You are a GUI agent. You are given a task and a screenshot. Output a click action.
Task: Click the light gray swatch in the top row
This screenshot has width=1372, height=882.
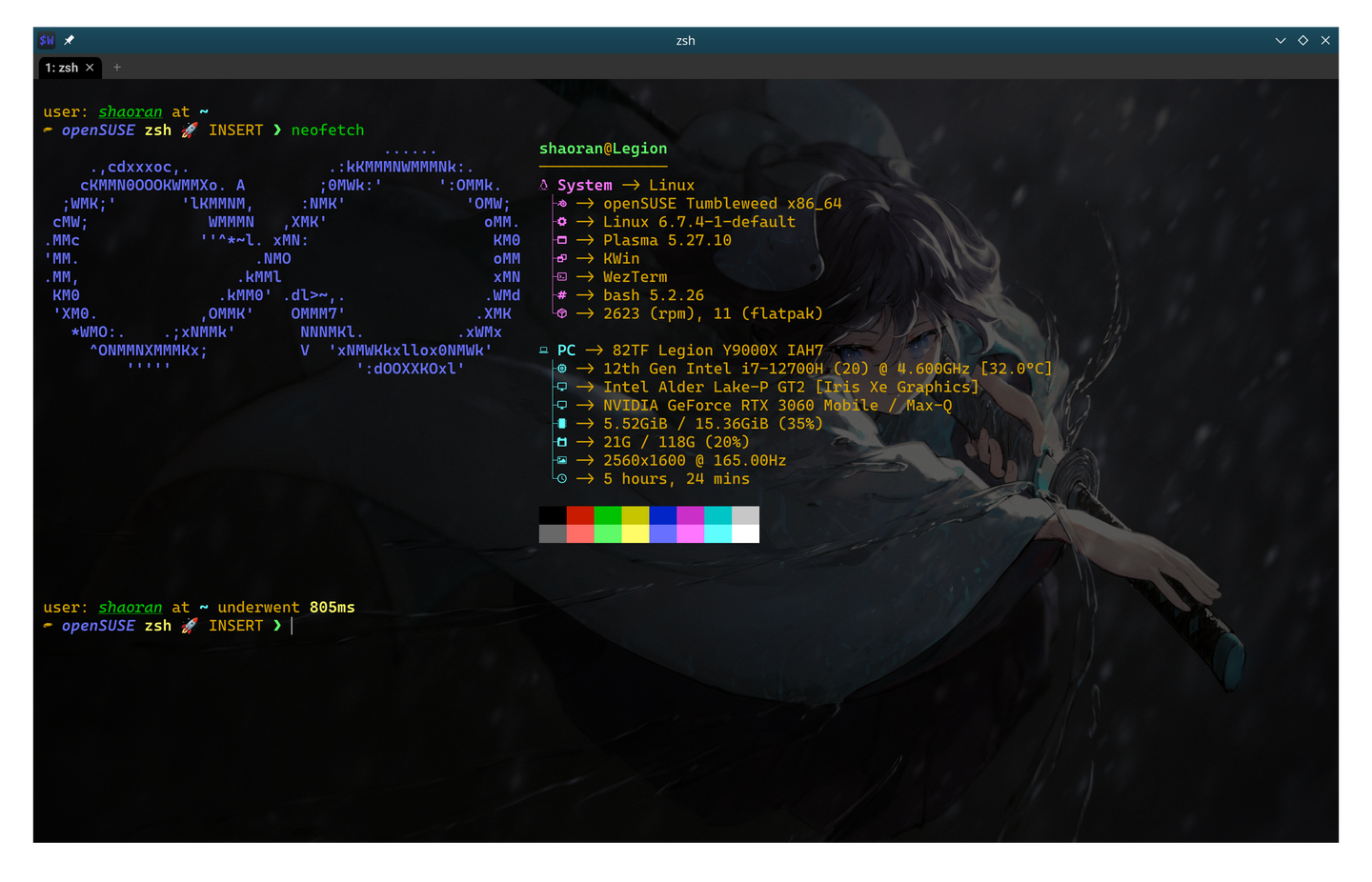tap(746, 515)
